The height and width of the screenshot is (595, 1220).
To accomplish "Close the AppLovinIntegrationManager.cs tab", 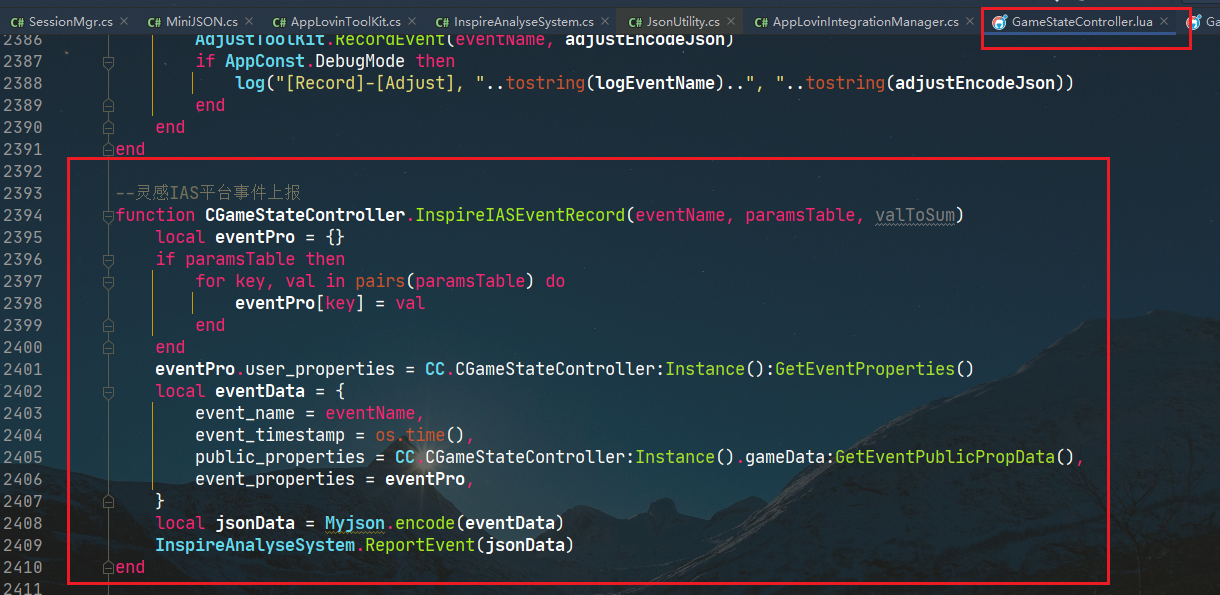I will tap(971, 21).
